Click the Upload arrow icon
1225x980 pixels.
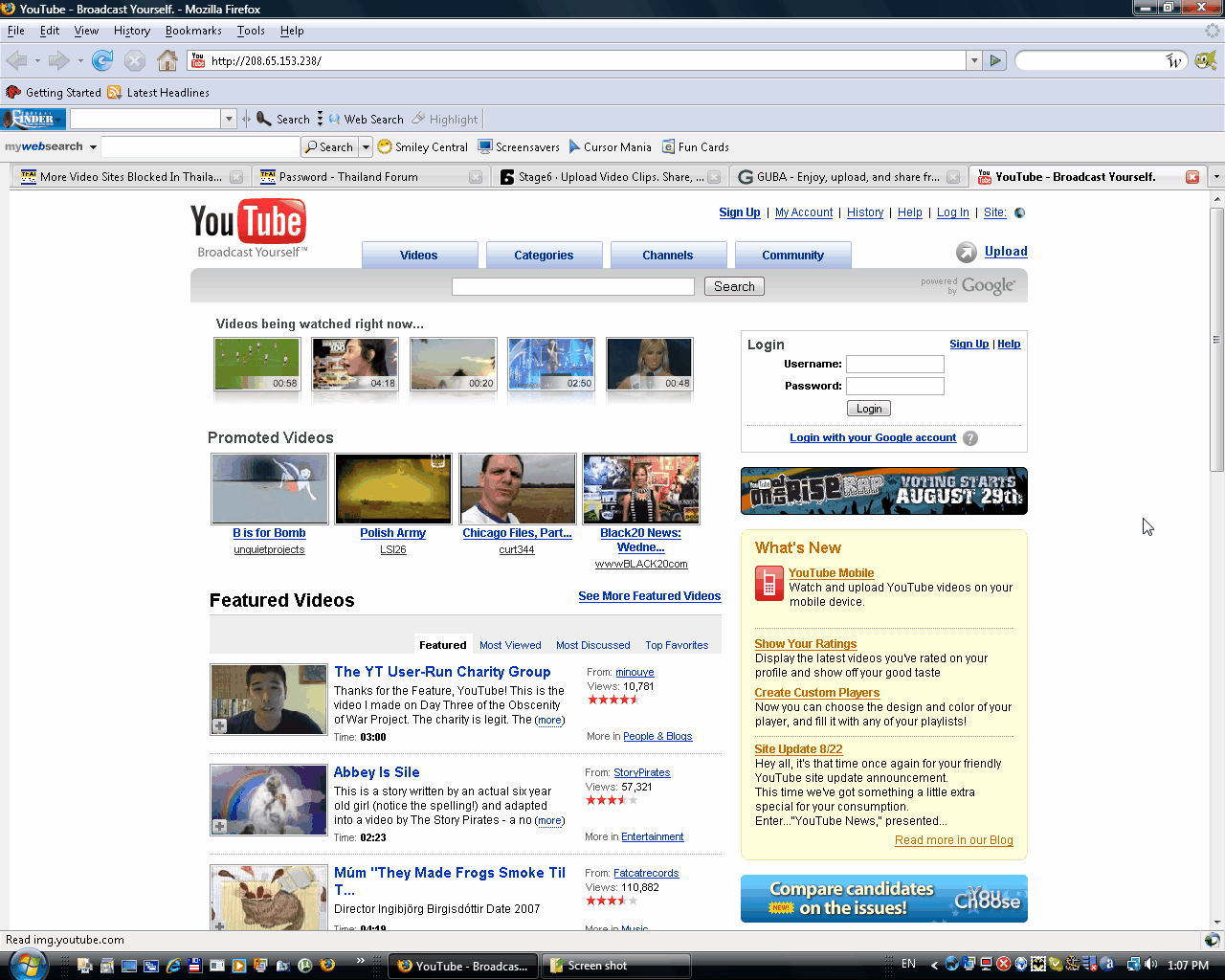[x=966, y=252]
